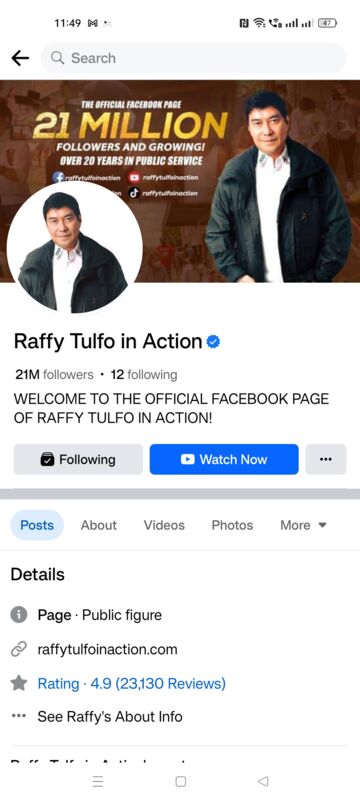Open raffytulfoinaction.com link
This screenshot has width=360, height=800.
108,649
